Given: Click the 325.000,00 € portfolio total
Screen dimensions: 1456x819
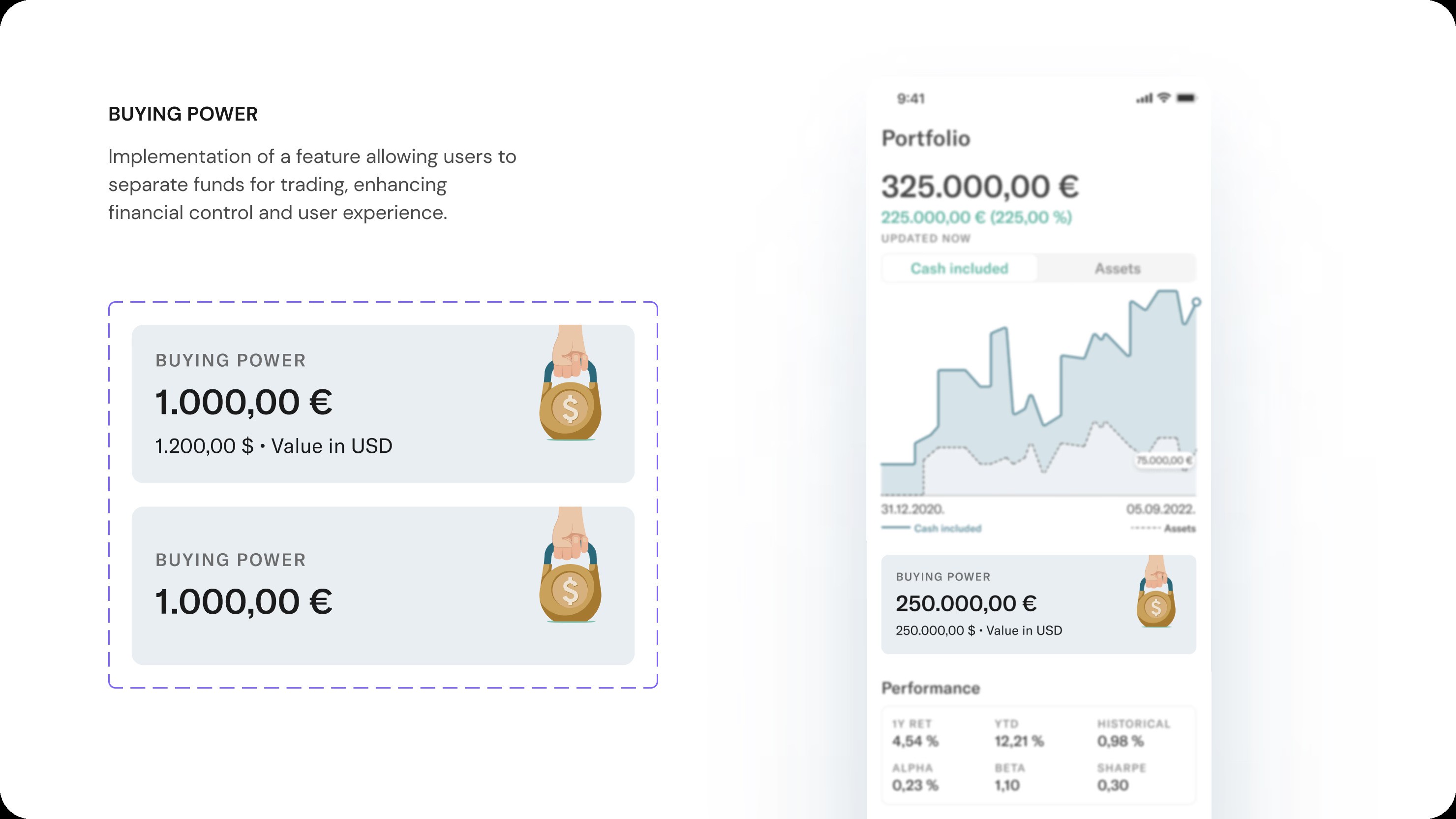Looking at the screenshot, I should (x=979, y=187).
